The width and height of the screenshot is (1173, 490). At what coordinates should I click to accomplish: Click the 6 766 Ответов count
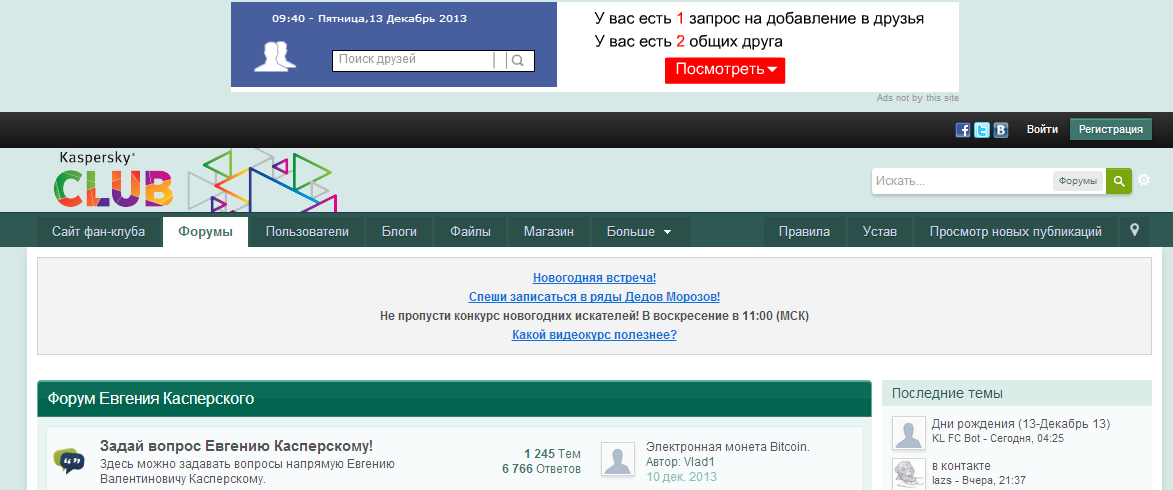click(542, 470)
